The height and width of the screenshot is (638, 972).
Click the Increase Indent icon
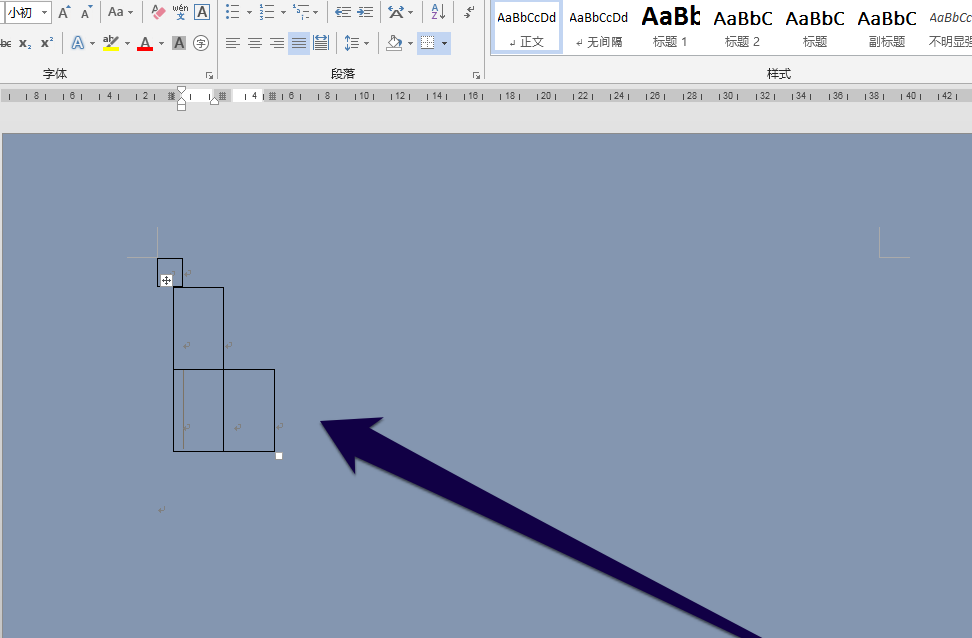click(x=365, y=12)
